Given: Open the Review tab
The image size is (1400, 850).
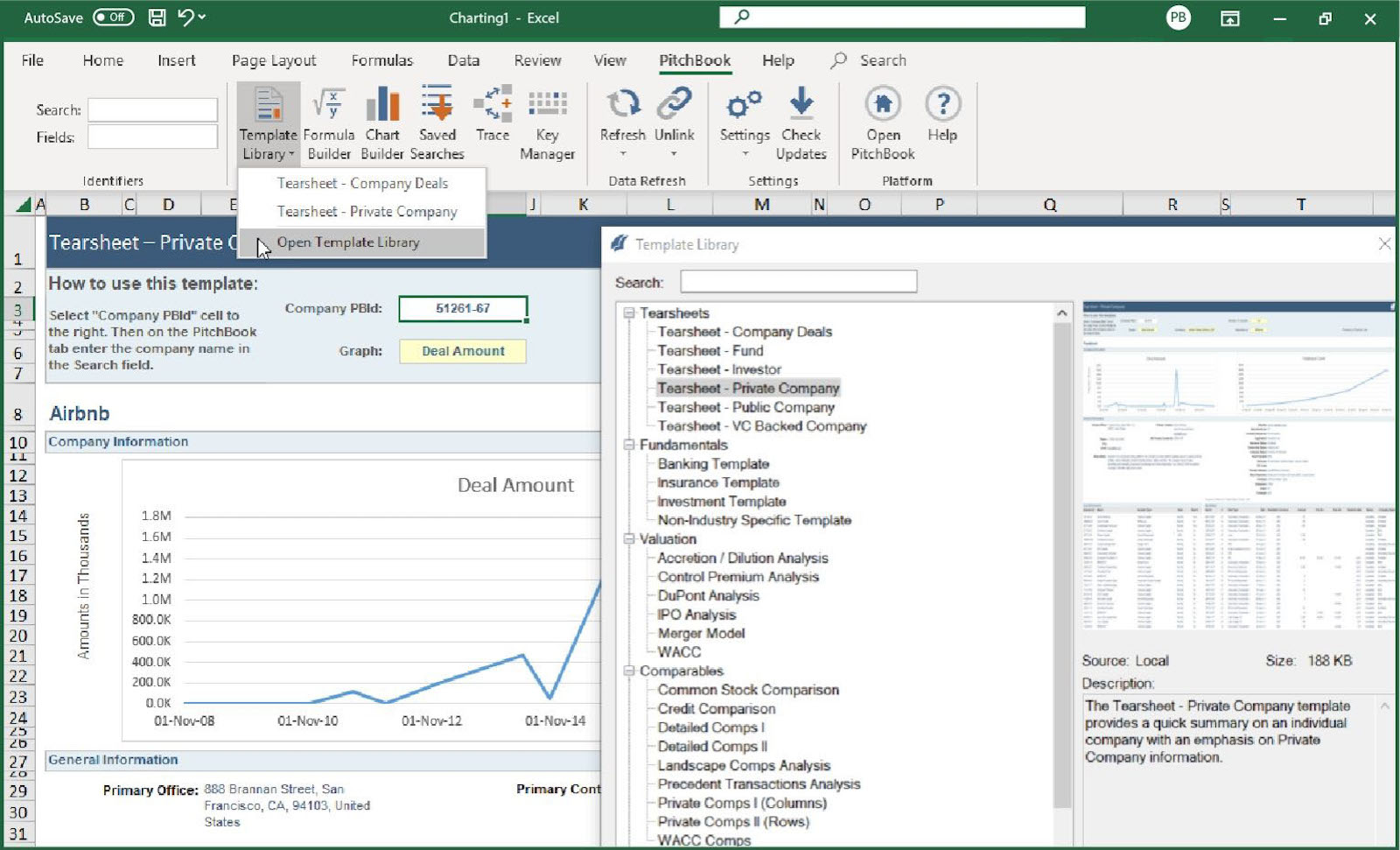Looking at the screenshot, I should (537, 60).
